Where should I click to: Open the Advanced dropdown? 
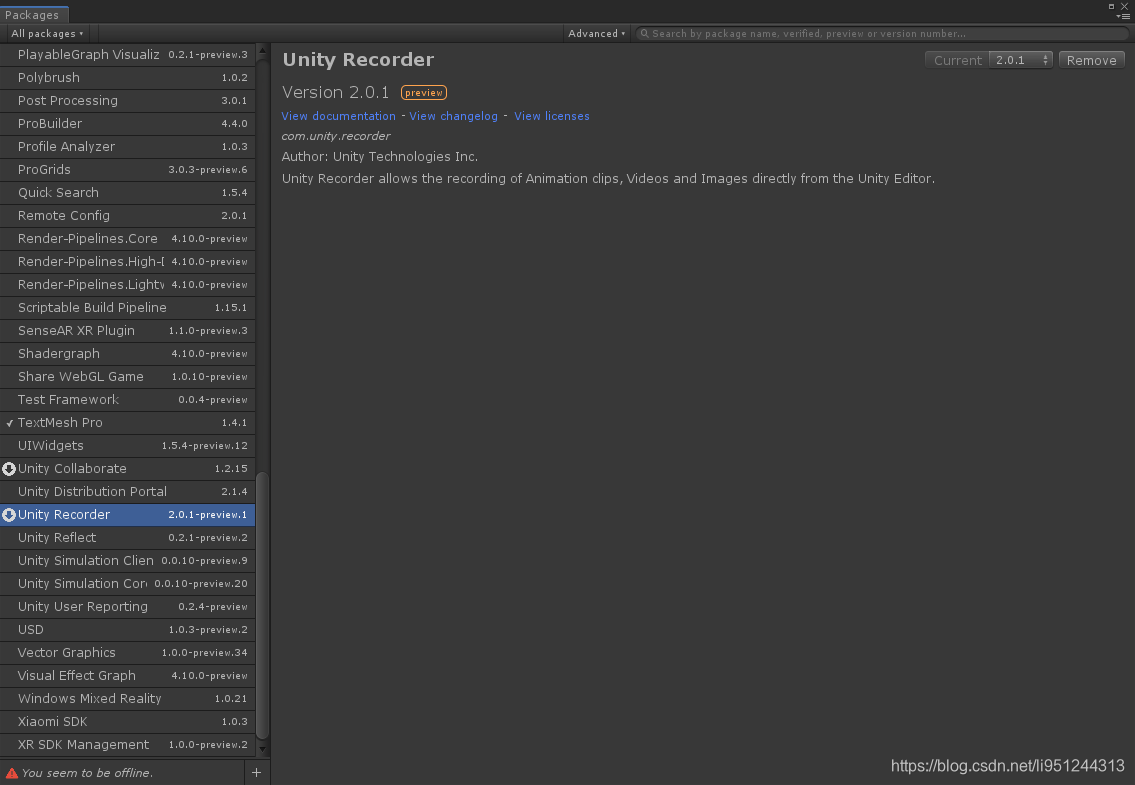point(596,33)
